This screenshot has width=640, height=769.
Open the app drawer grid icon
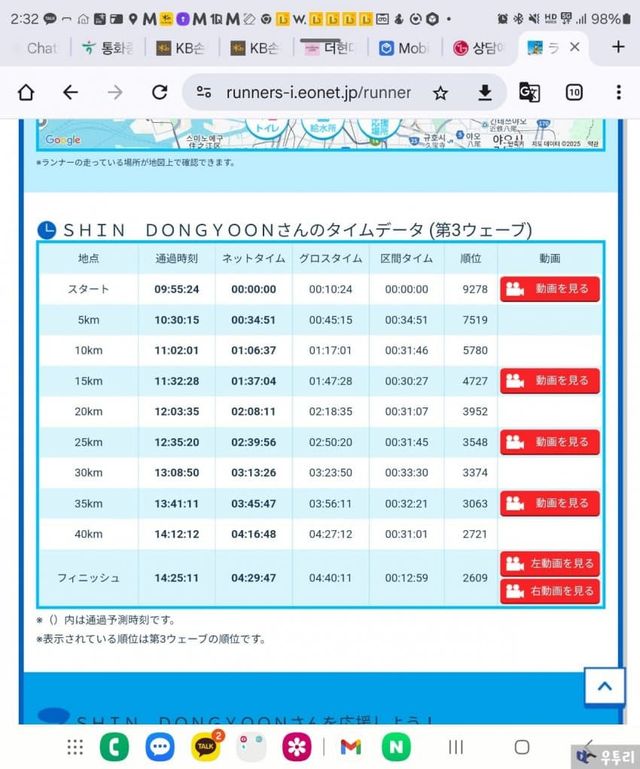pos(75,747)
